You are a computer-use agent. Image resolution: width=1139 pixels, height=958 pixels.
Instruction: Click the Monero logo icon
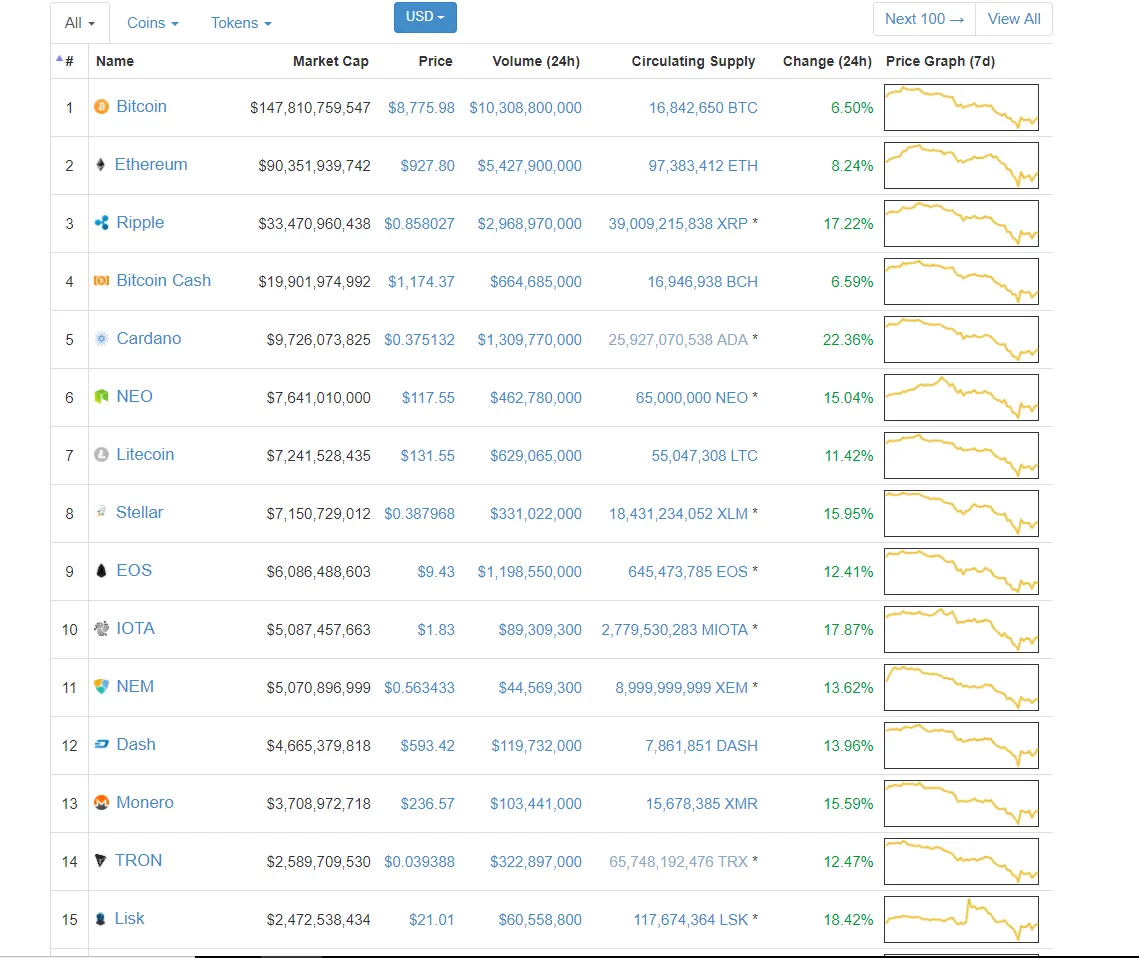click(102, 802)
